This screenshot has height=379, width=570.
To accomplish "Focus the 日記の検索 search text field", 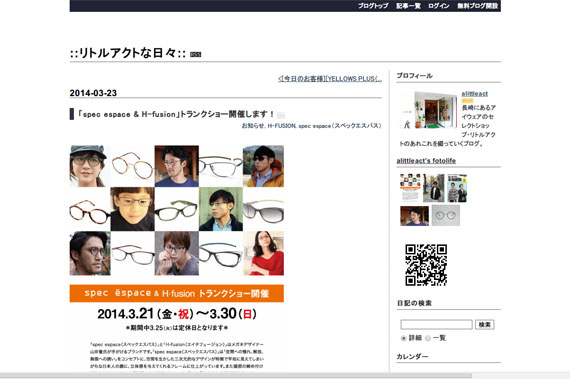I will [437, 324].
